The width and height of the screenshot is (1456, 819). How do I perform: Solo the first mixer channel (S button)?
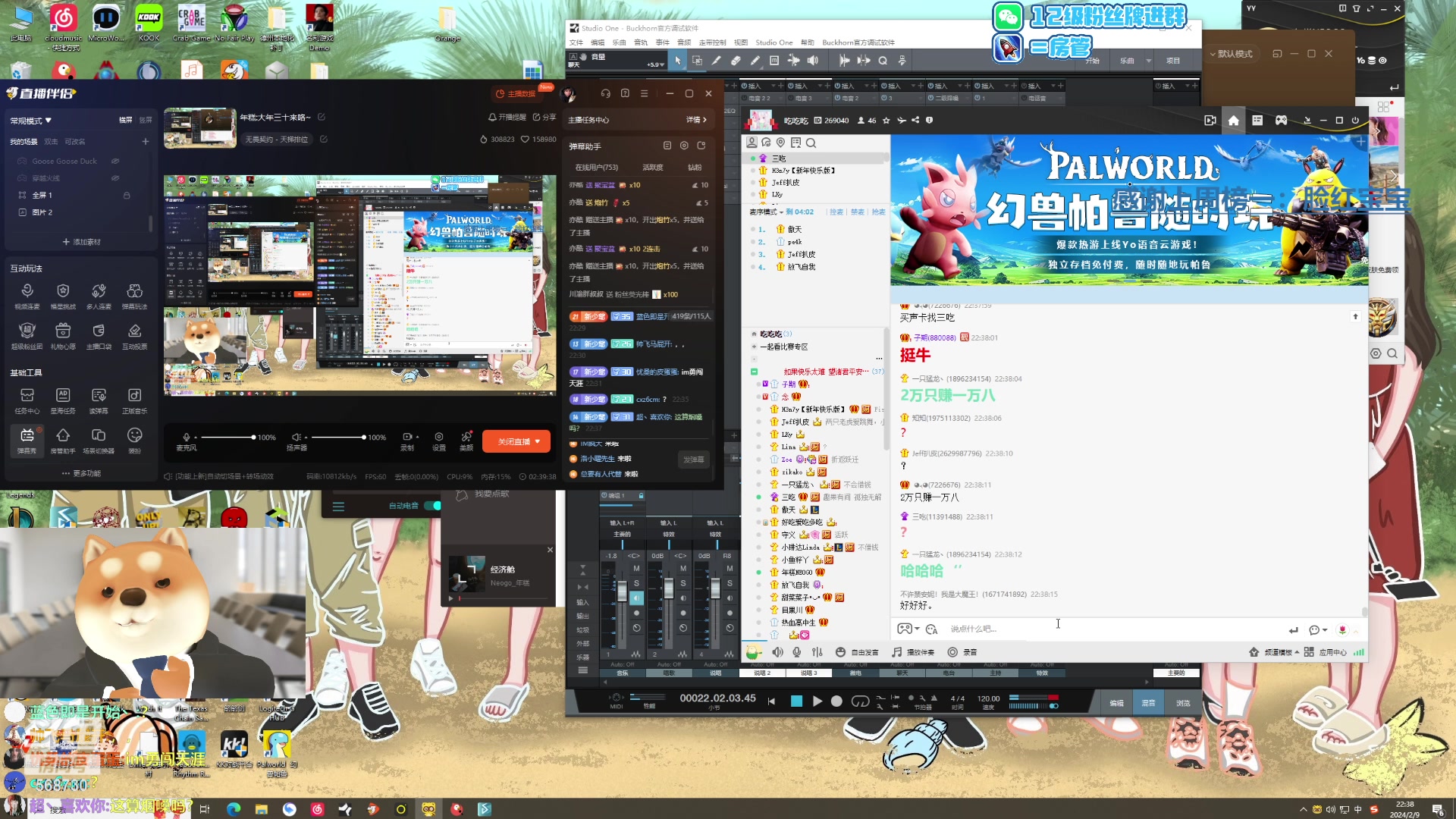[636, 584]
